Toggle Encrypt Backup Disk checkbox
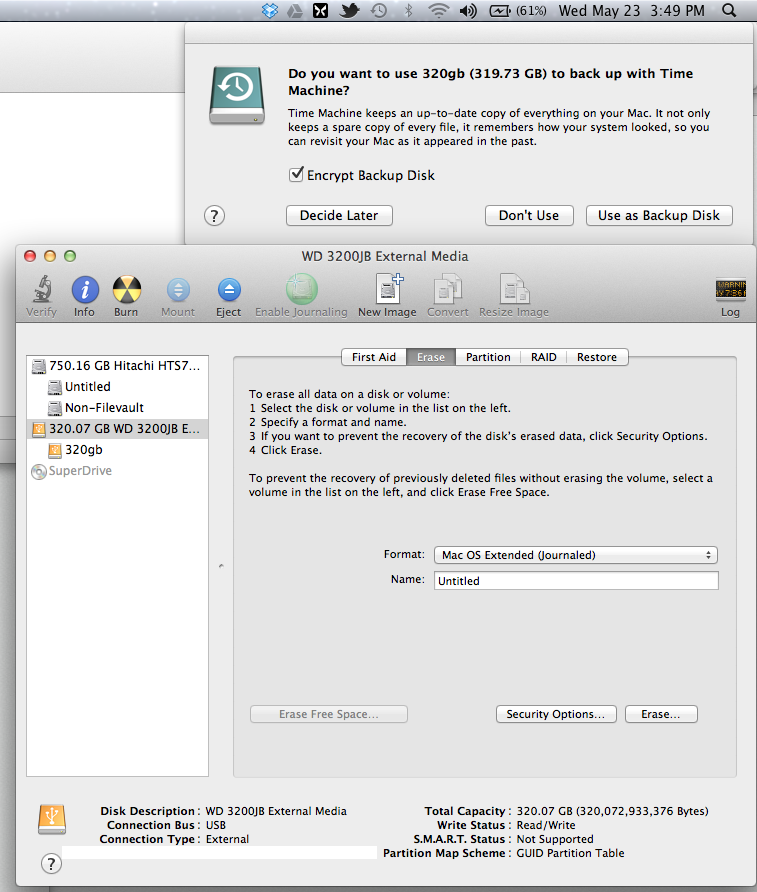 coord(296,174)
